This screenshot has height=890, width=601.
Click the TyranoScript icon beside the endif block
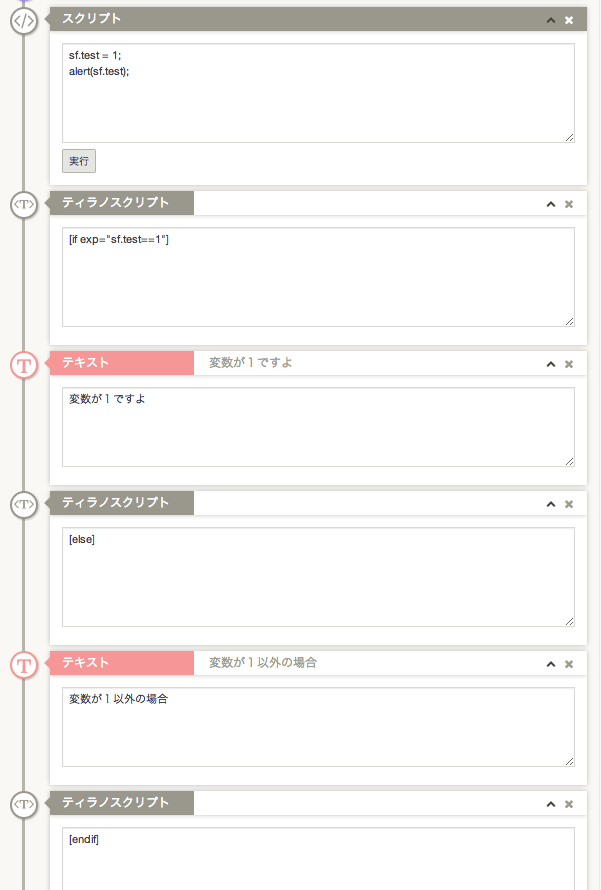coord(24,804)
